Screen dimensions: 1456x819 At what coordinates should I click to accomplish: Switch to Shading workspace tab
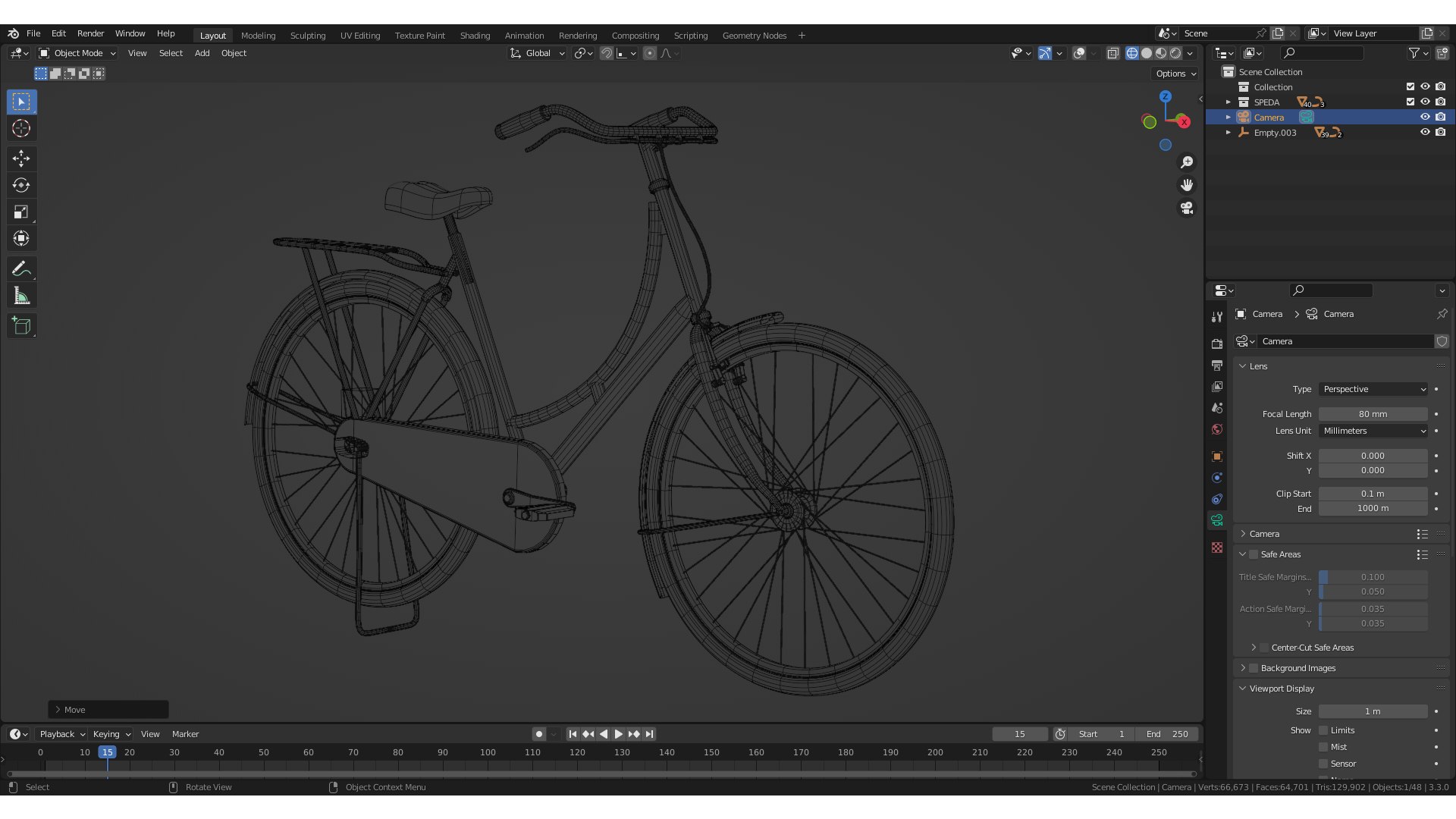coord(475,36)
